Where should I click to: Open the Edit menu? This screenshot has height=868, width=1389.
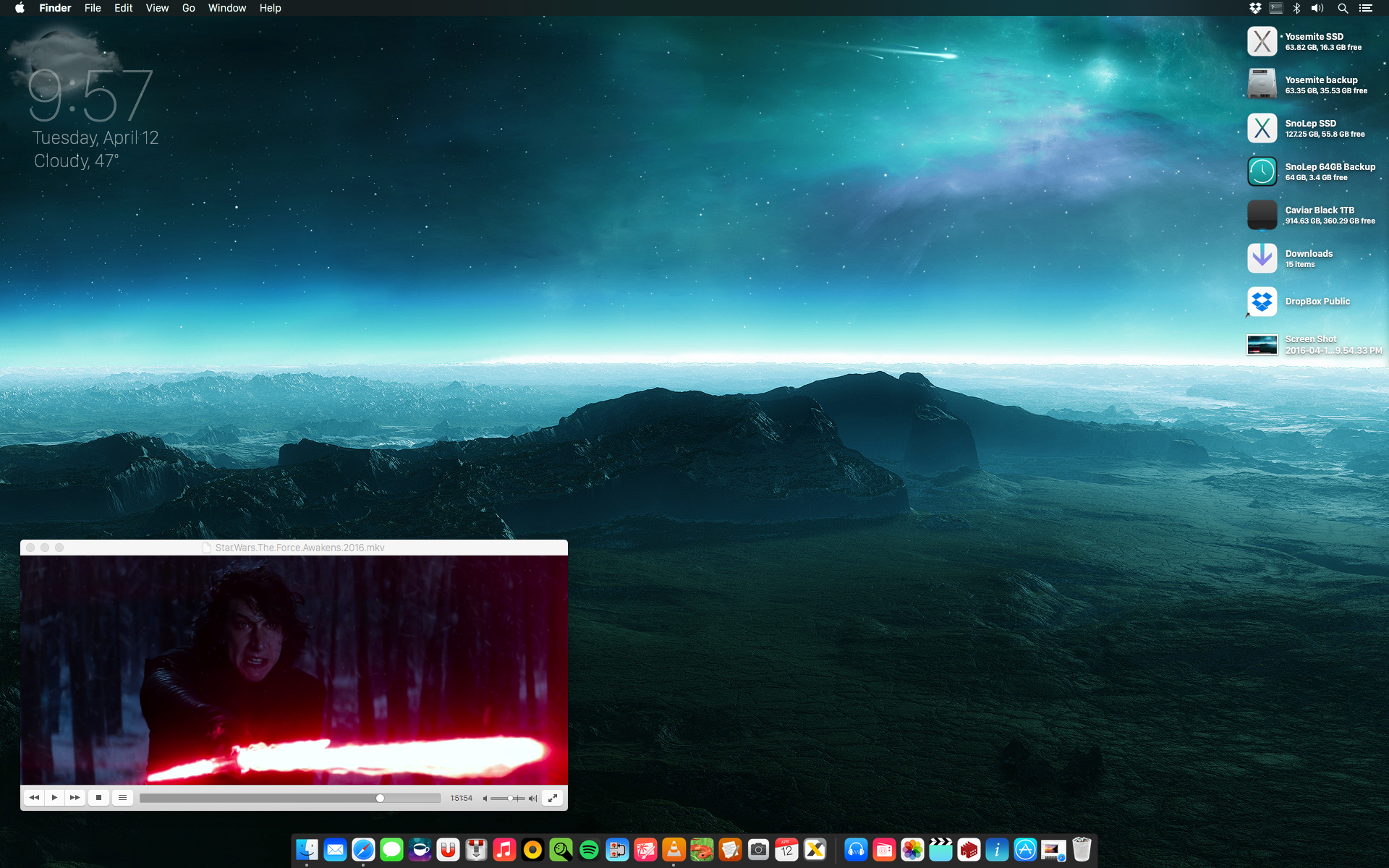click(124, 8)
